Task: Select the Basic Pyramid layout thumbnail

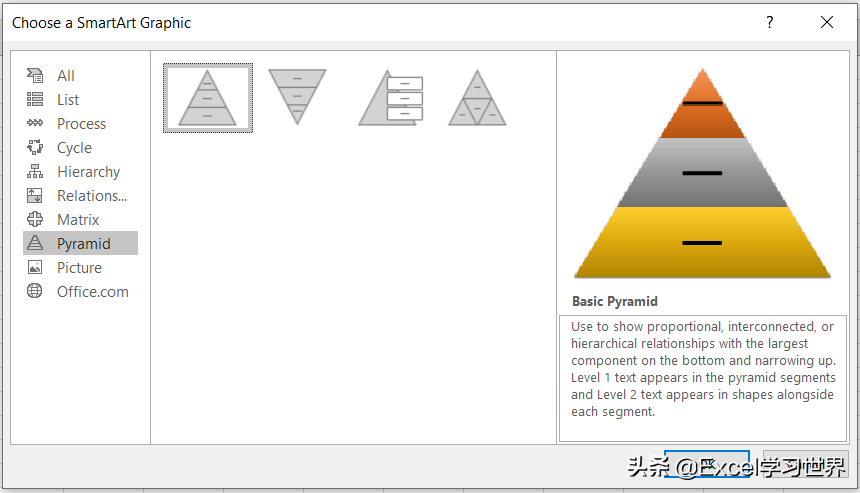Action: 208,98
